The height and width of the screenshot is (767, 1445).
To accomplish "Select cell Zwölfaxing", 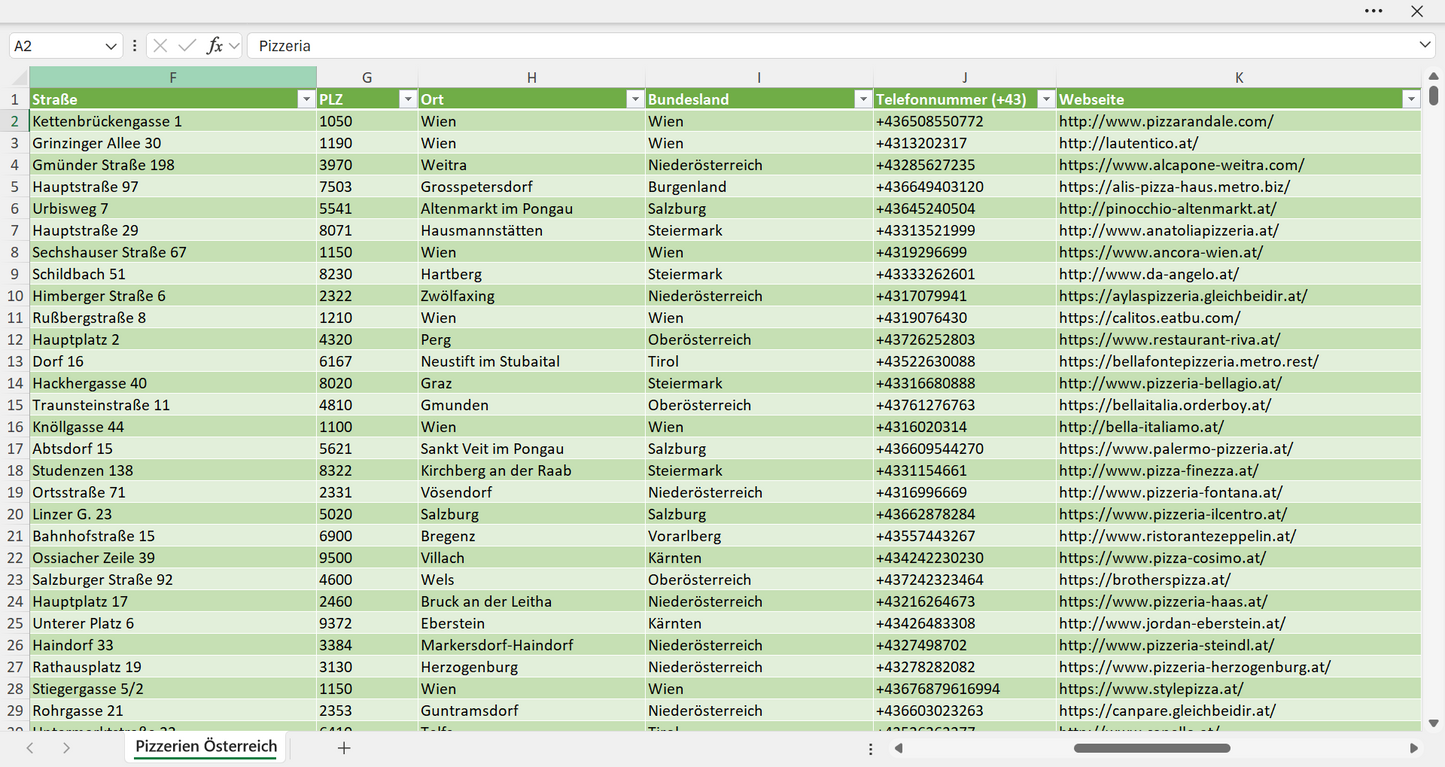I will point(531,296).
